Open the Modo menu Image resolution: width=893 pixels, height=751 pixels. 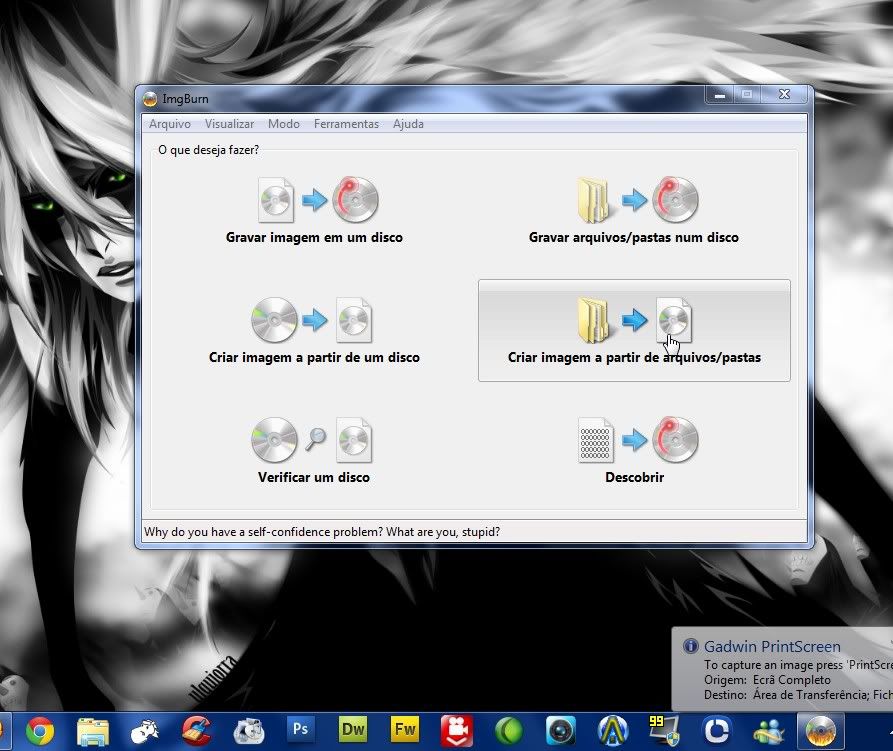(x=283, y=124)
